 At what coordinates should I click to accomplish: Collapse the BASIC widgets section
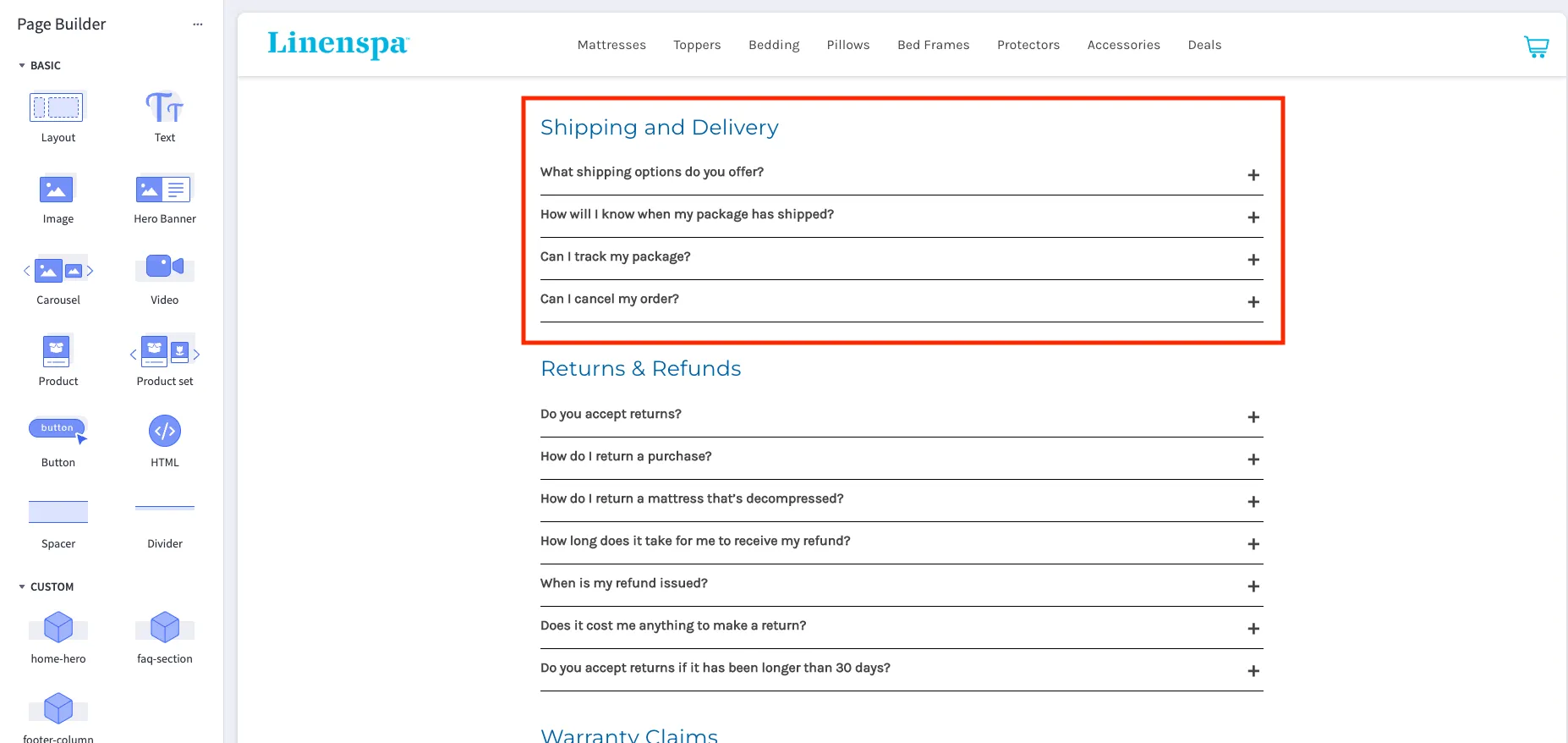pos(22,65)
